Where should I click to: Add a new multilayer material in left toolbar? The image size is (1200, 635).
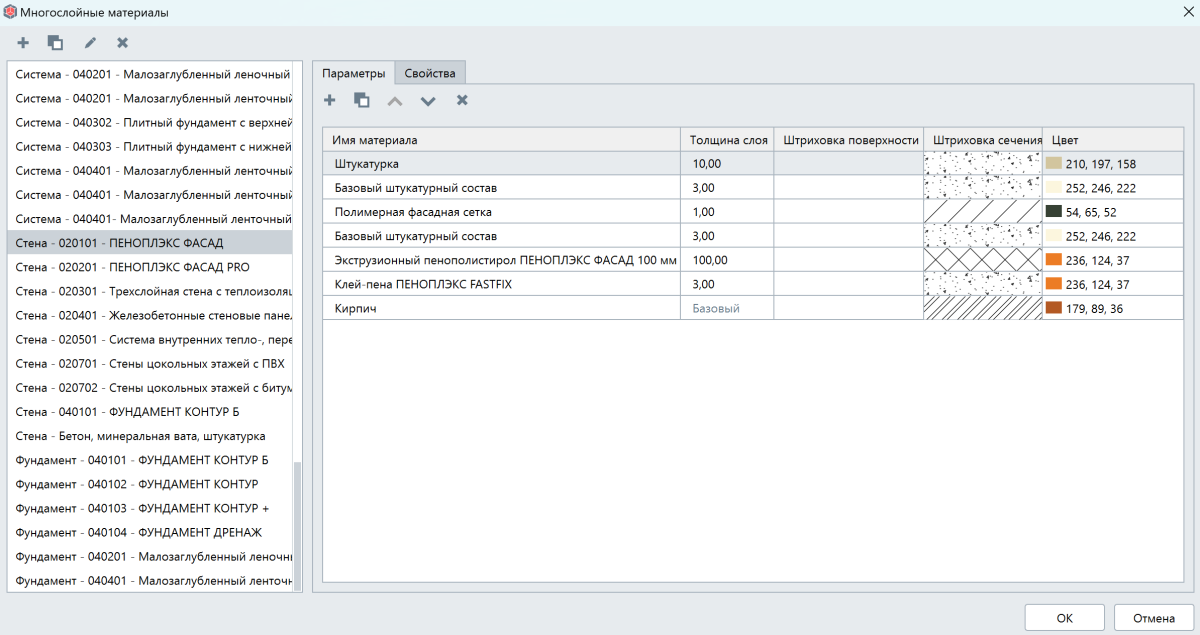(23, 43)
